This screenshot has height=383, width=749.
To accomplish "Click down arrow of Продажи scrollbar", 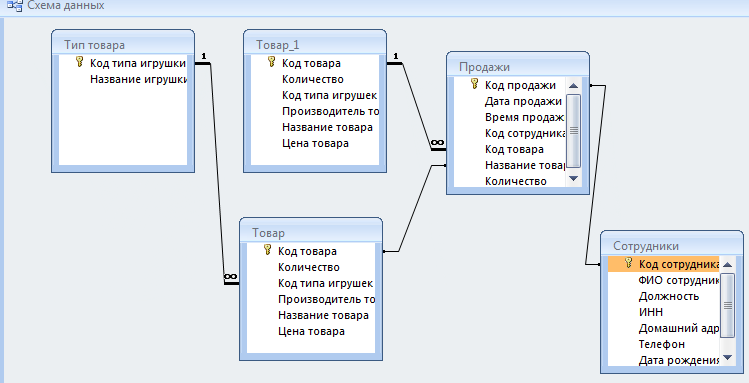I will tap(573, 178).
